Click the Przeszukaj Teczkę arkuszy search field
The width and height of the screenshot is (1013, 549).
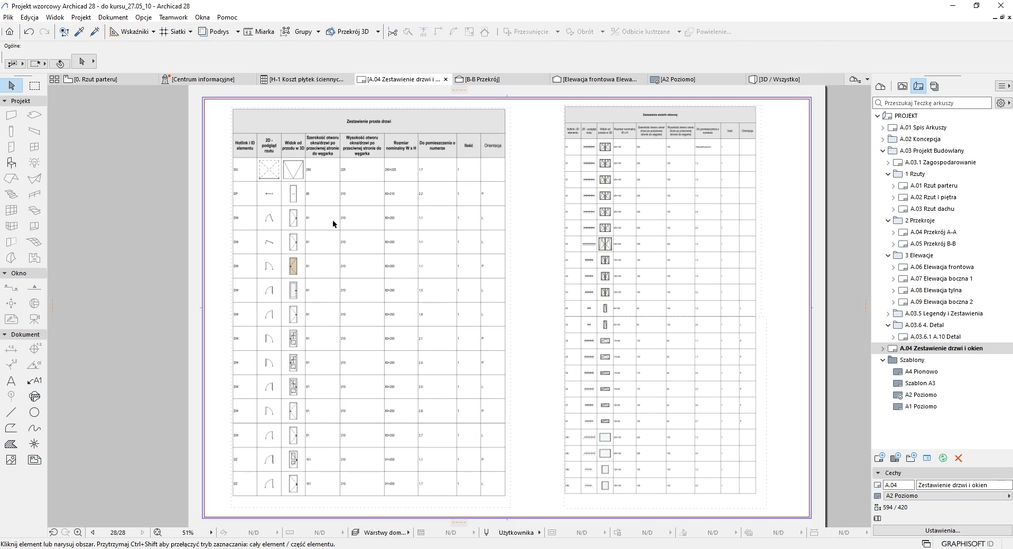coord(936,103)
